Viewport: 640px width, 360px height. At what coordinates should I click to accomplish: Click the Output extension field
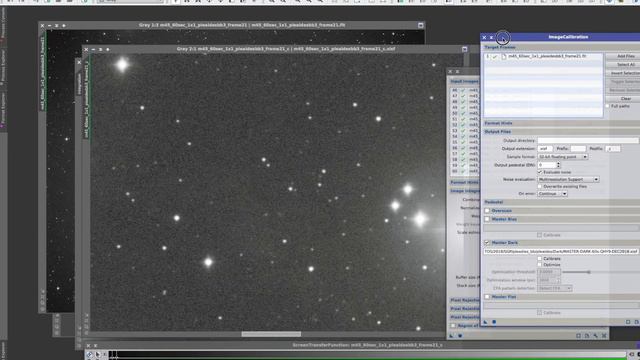tap(545, 149)
